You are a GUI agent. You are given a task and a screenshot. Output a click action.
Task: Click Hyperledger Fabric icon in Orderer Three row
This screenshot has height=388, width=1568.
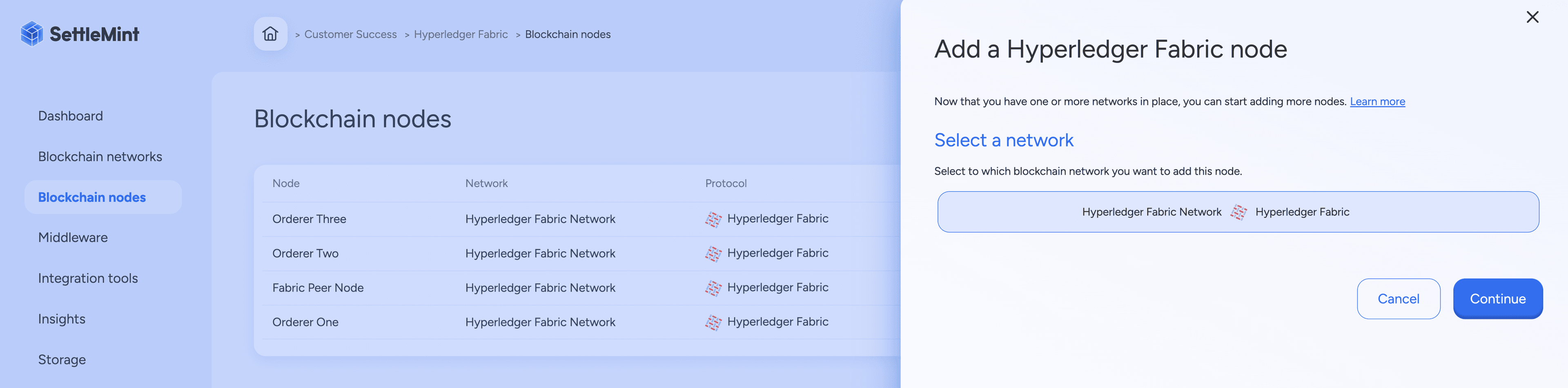coord(713,219)
